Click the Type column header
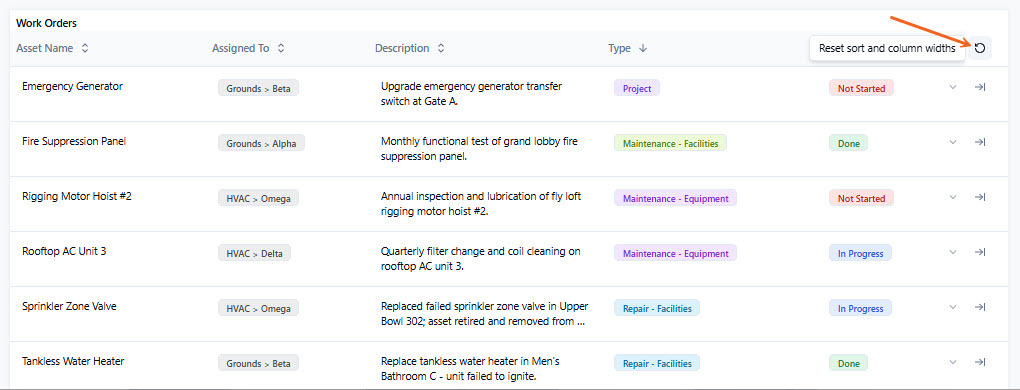1020x390 pixels. [x=619, y=48]
